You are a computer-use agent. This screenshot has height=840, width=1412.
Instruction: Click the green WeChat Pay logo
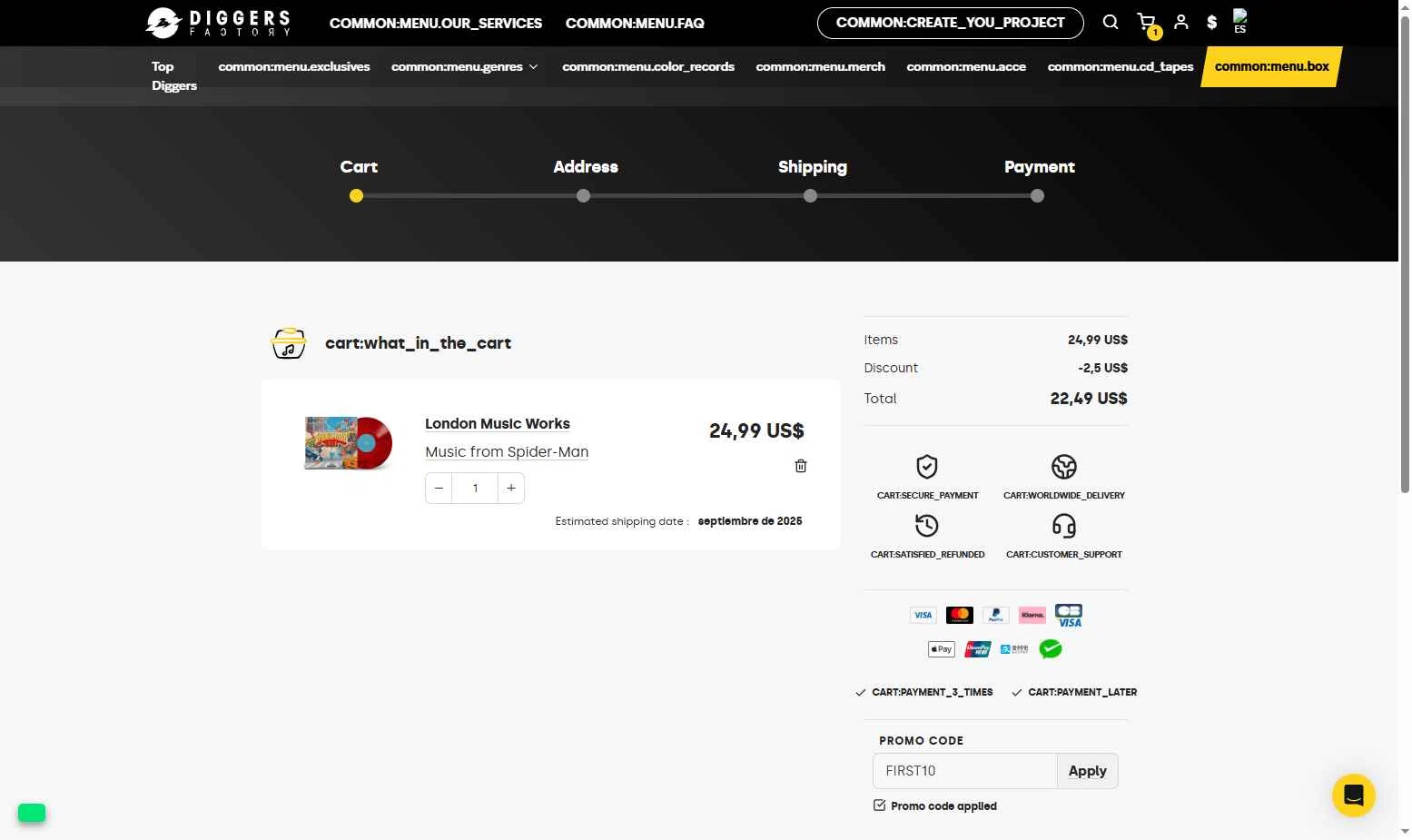(x=1051, y=648)
